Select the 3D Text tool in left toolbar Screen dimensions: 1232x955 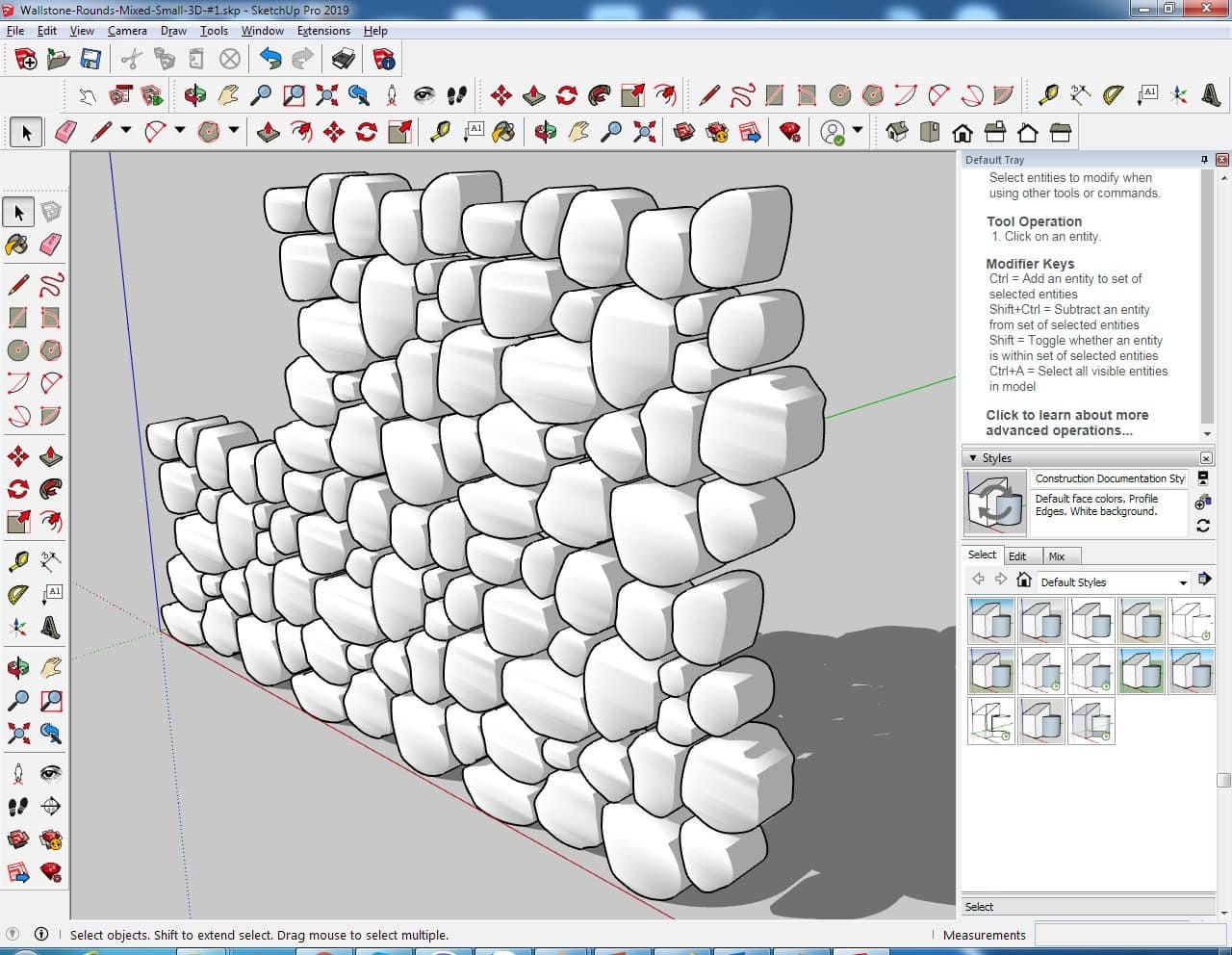point(51,628)
